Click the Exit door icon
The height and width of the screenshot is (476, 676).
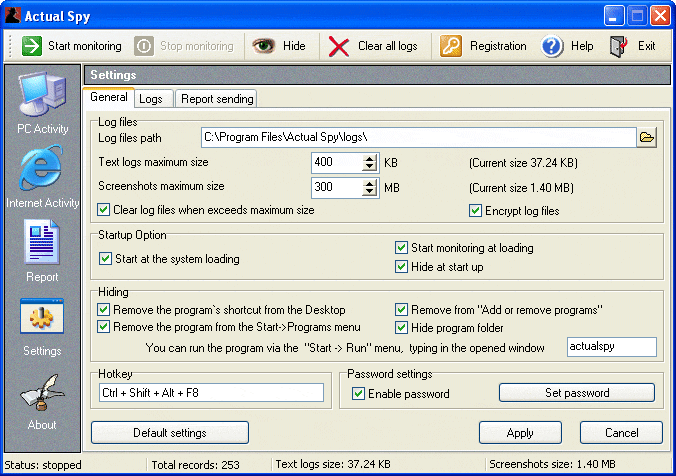pyautogui.click(x=620, y=46)
